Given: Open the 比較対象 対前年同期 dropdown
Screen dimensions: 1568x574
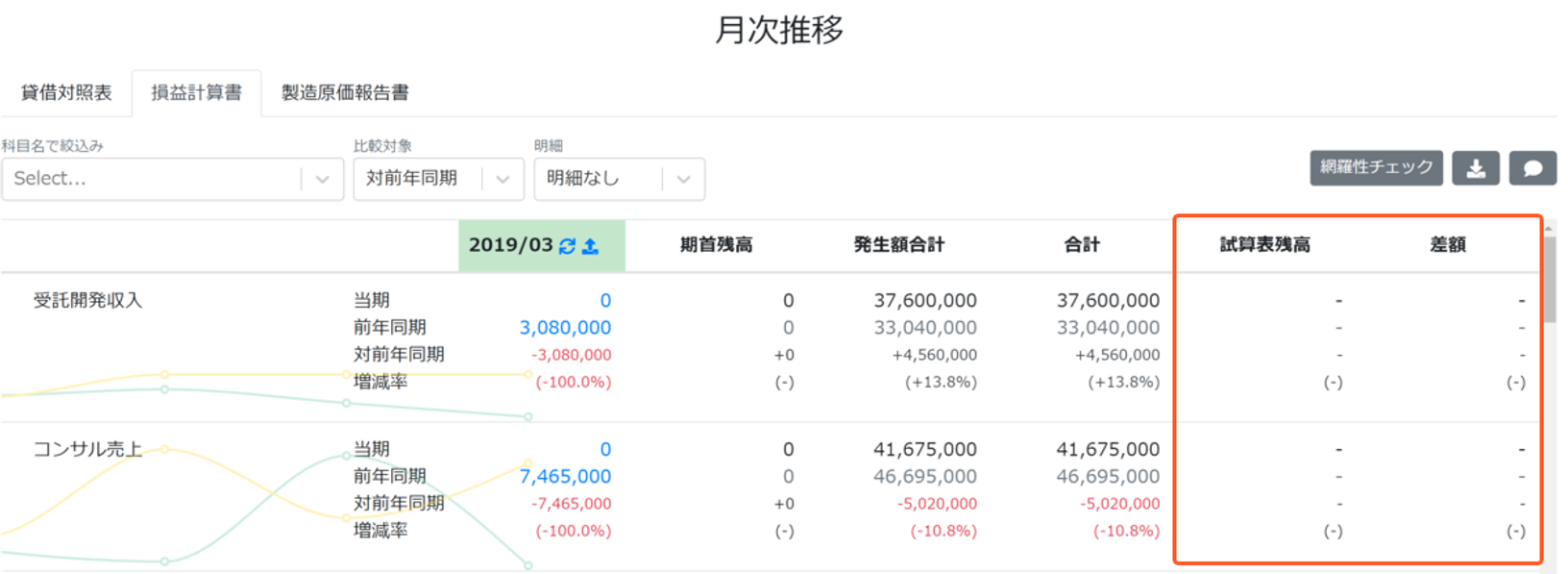Looking at the screenshot, I should 438,179.
